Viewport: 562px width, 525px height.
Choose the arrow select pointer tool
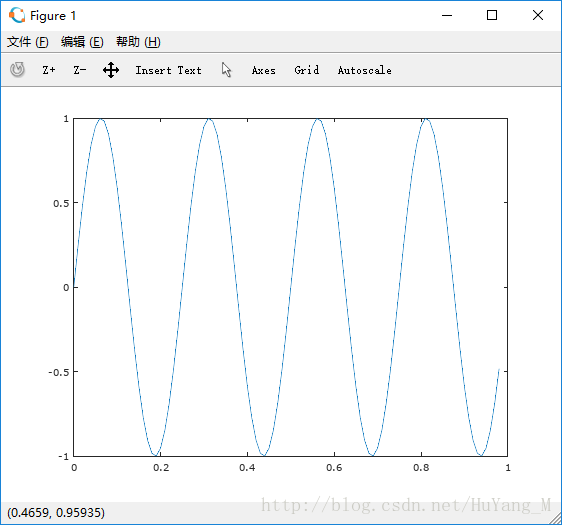coord(226,70)
